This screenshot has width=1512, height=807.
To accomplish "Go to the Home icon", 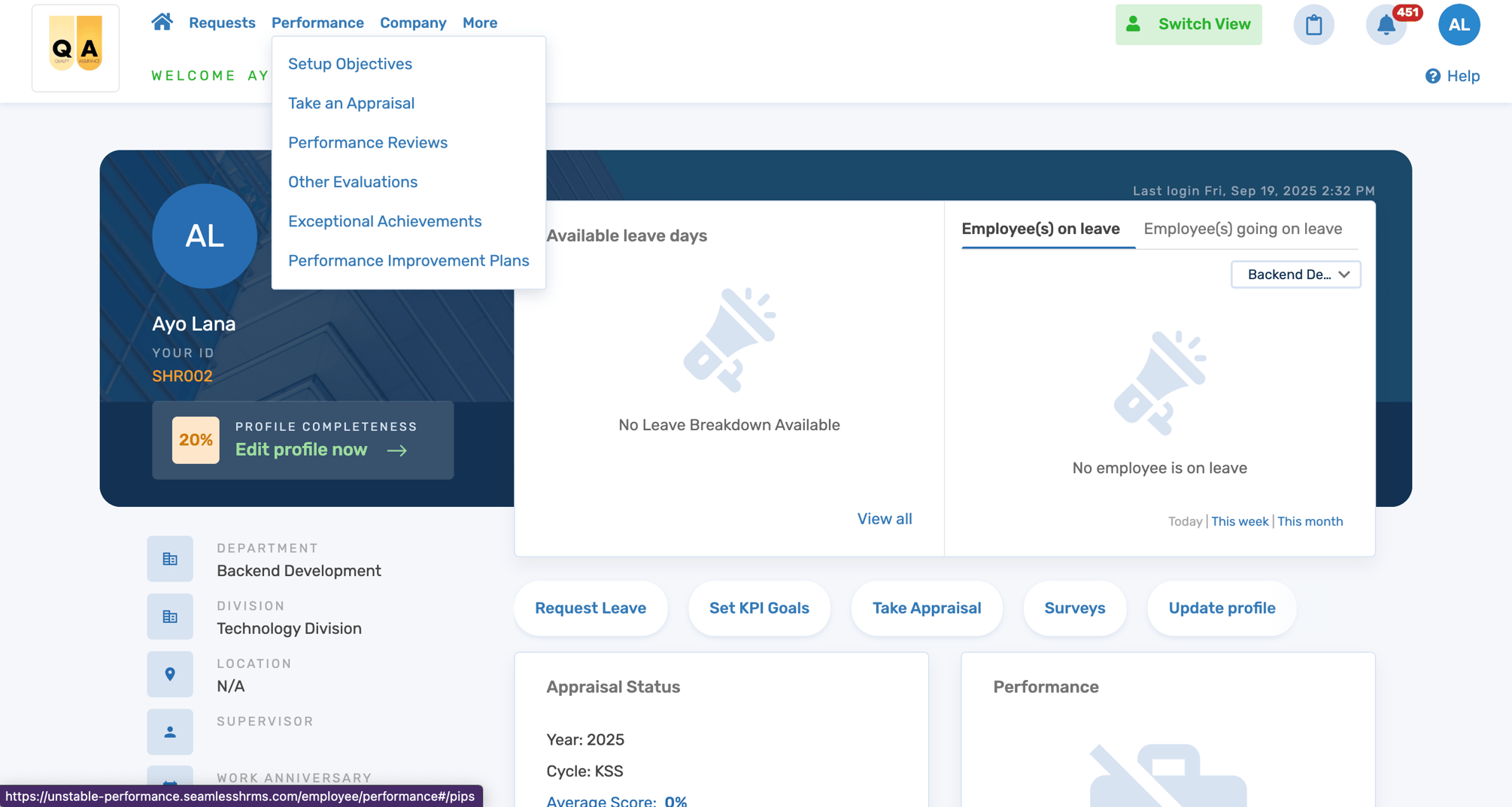I will click(162, 22).
